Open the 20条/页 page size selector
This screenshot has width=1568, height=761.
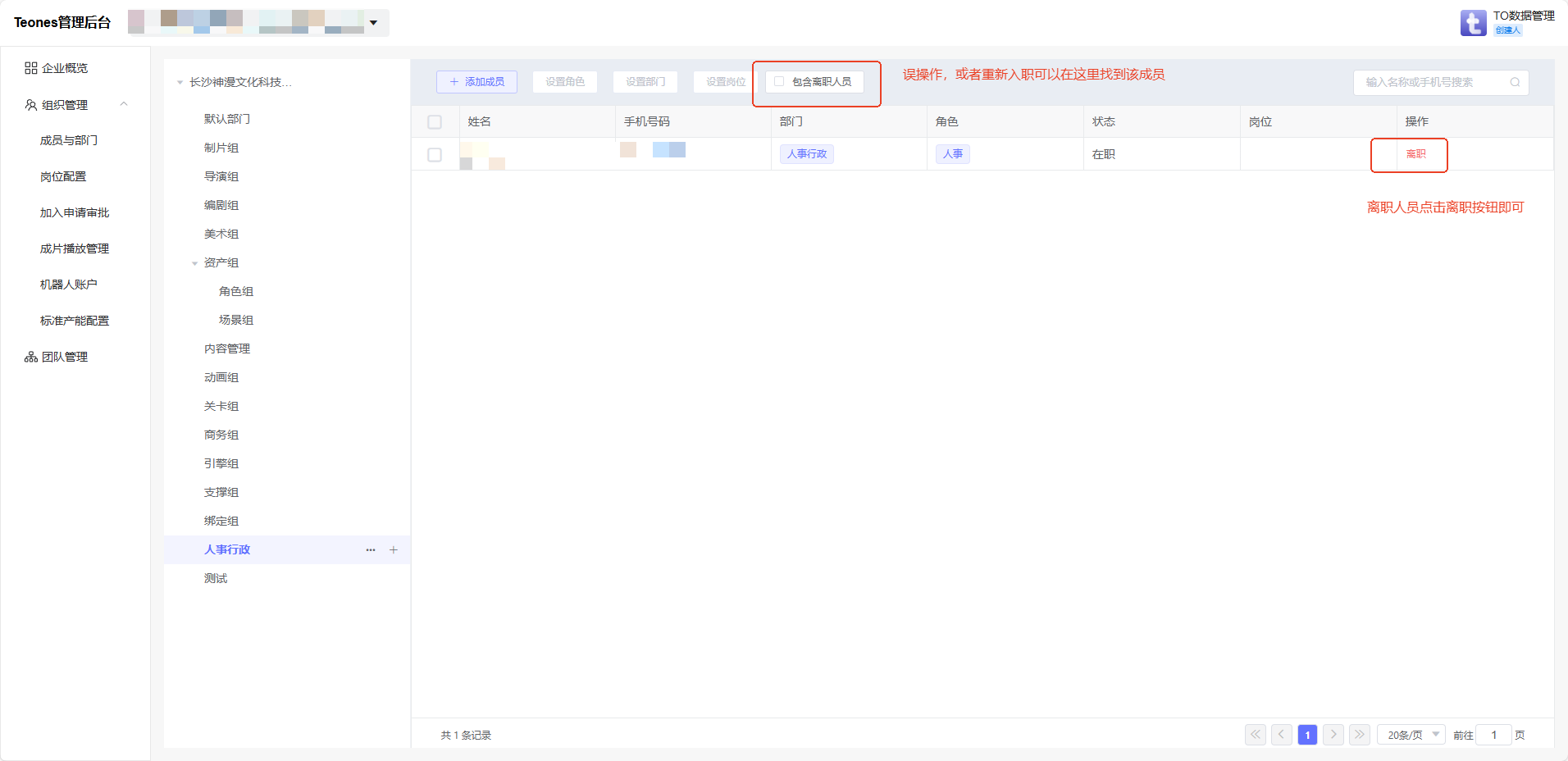click(x=1411, y=735)
